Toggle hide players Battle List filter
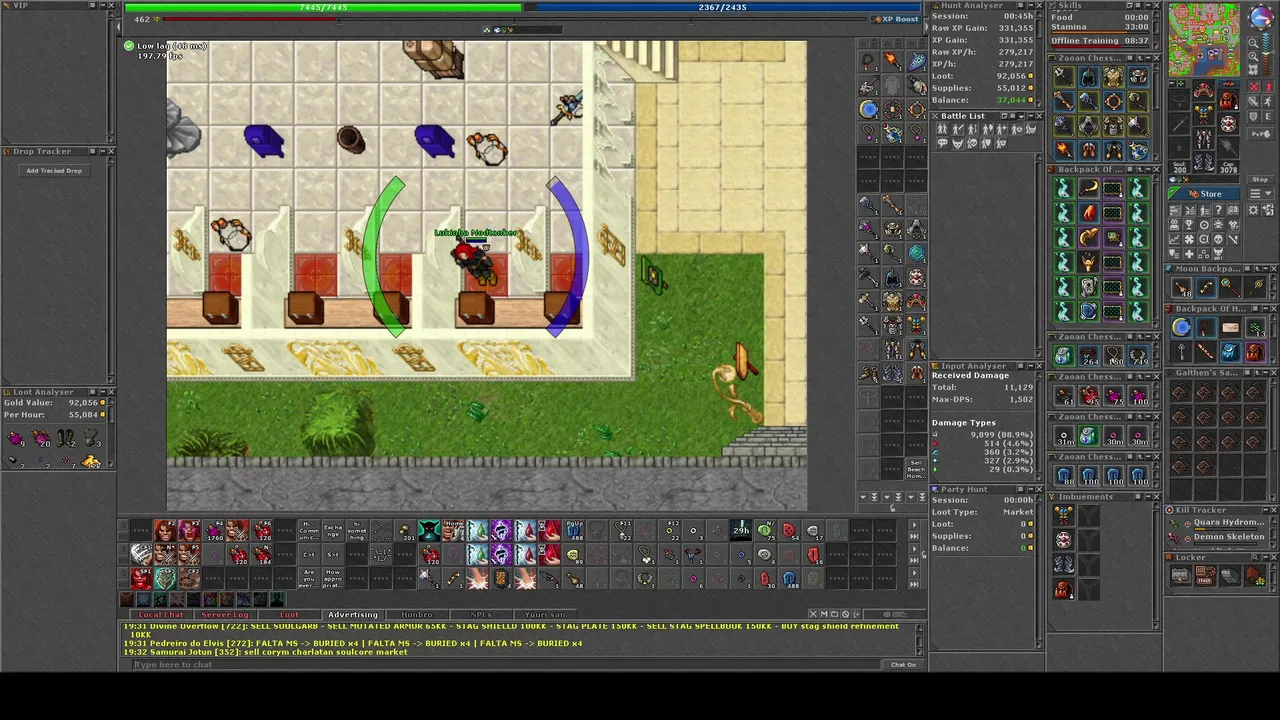The width and height of the screenshot is (1280, 720). pyautogui.click(x=942, y=129)
